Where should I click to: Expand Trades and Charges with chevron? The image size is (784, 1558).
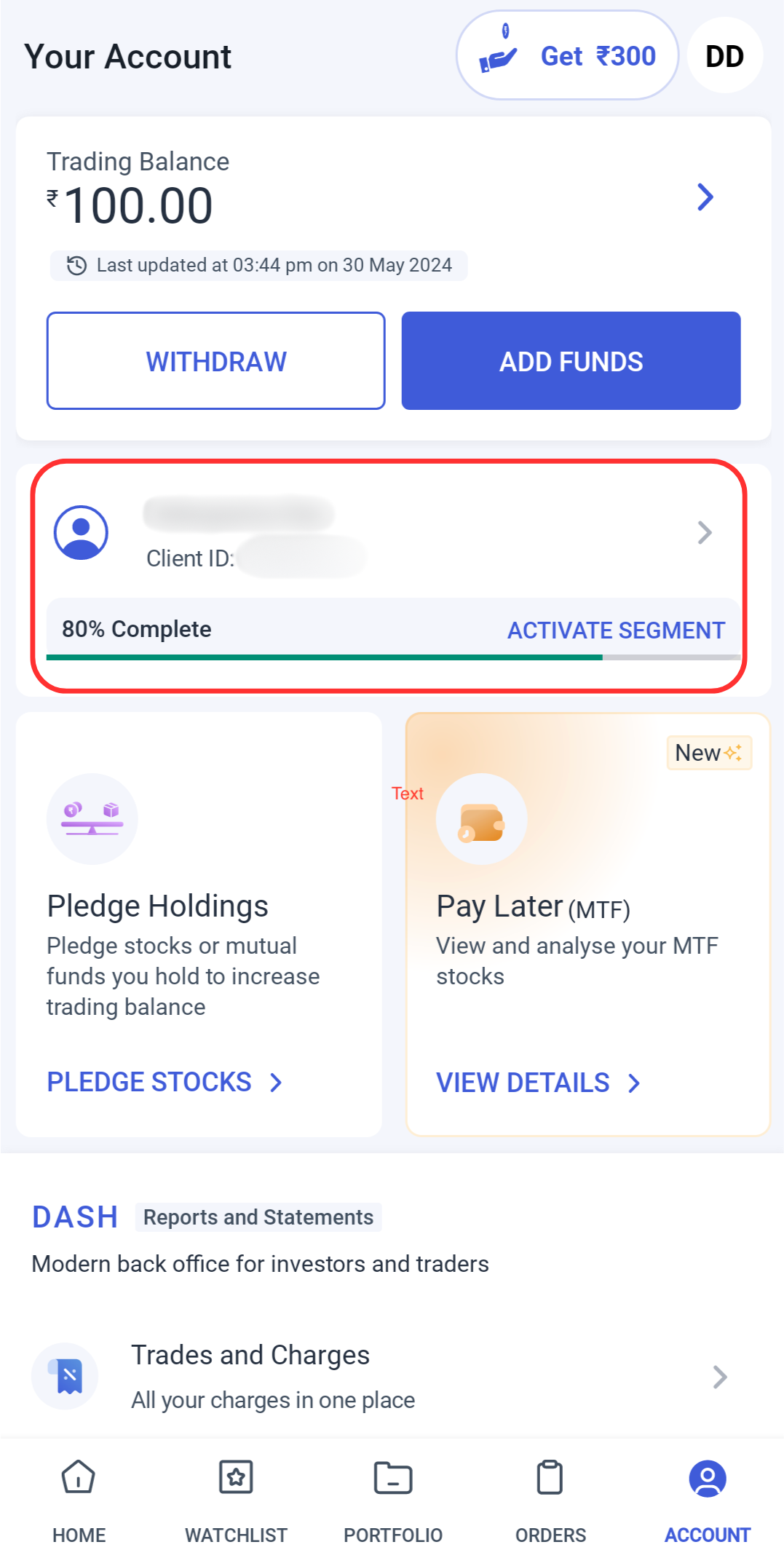pos(719,1377)
